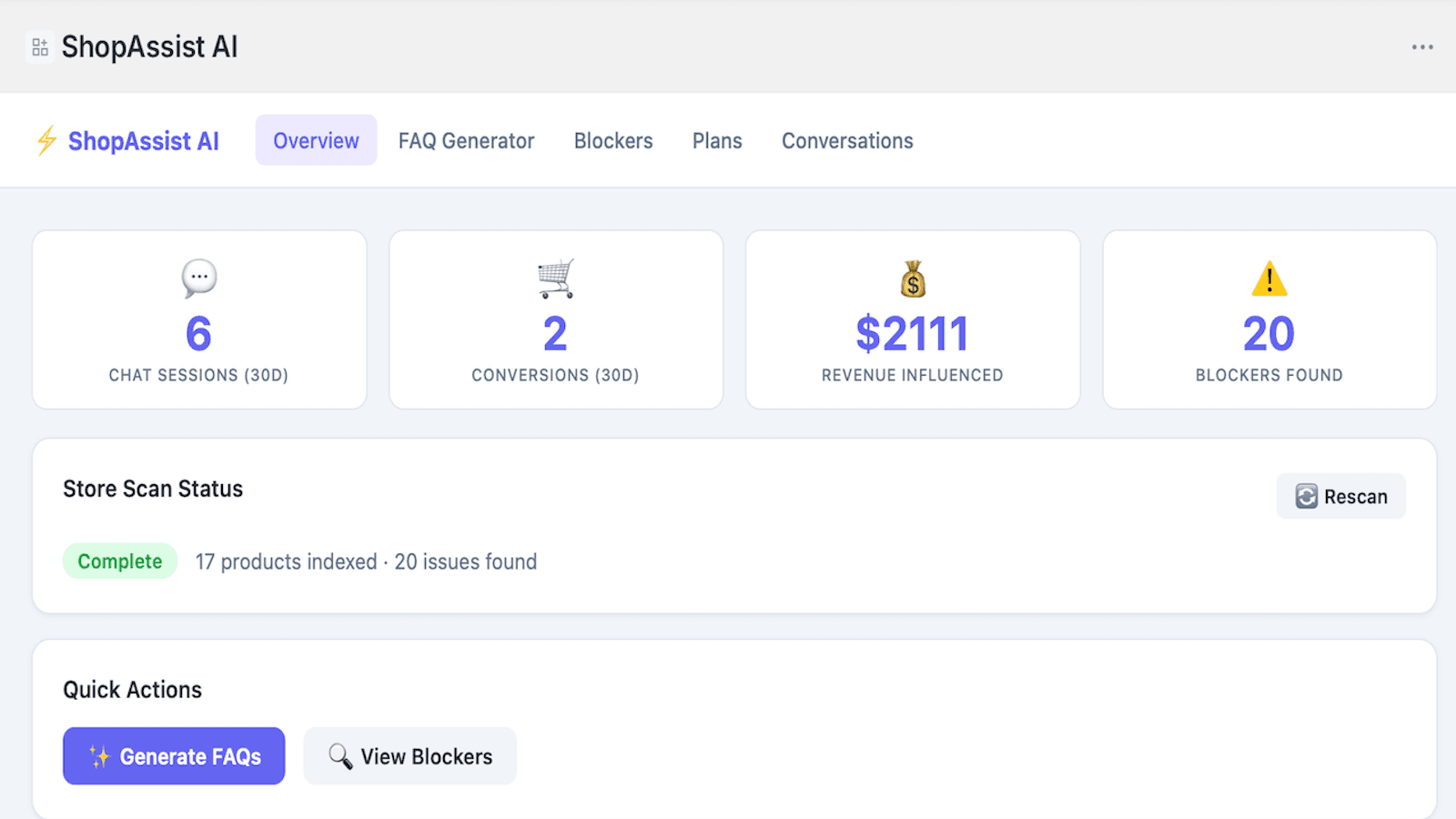Click the REVENUE INFLUENCED label
The image size is (1456, 819).
[x=913, y=375]
